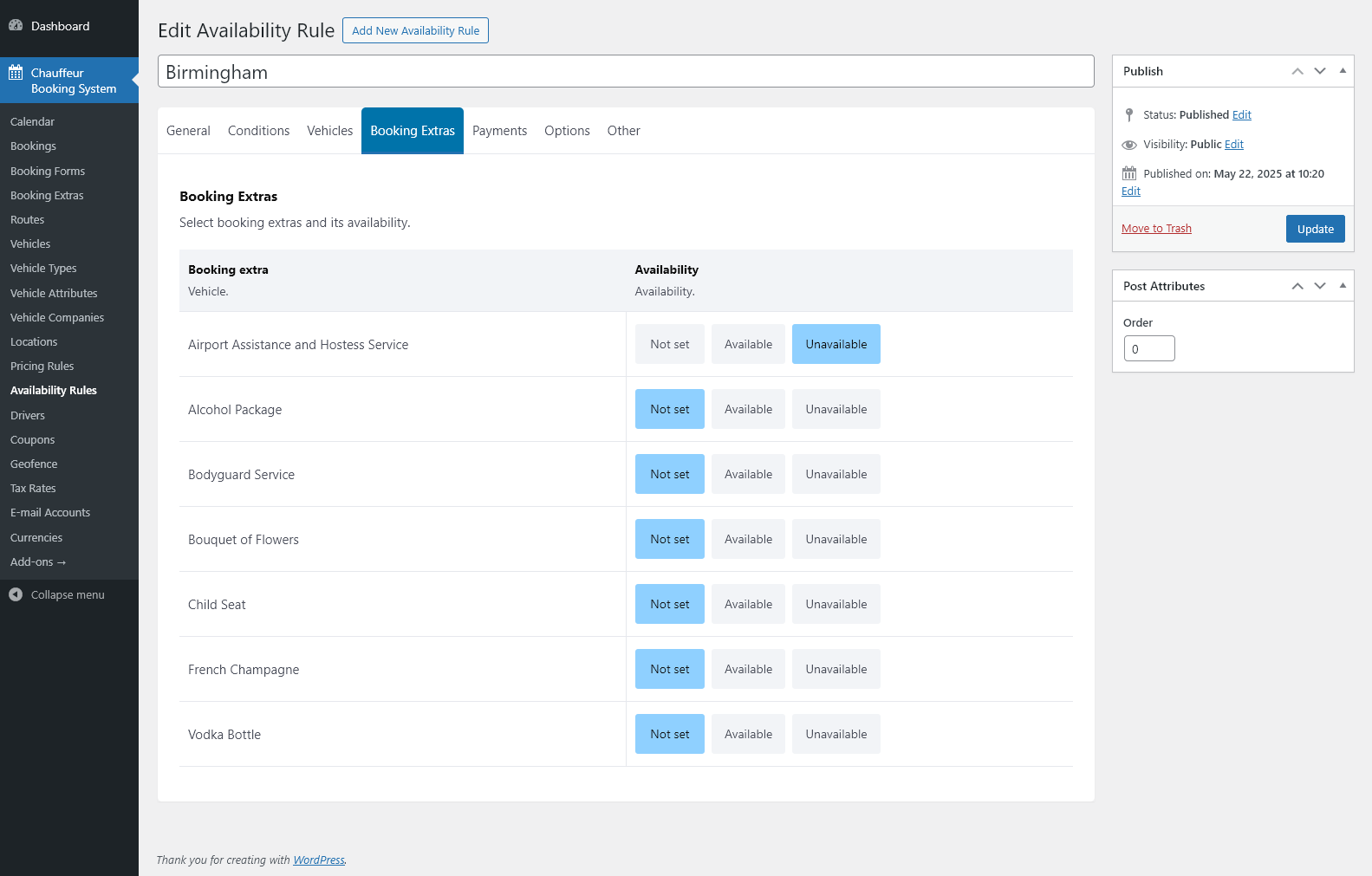Collapse the Publish panel toggle triangle

[1343, 71]
